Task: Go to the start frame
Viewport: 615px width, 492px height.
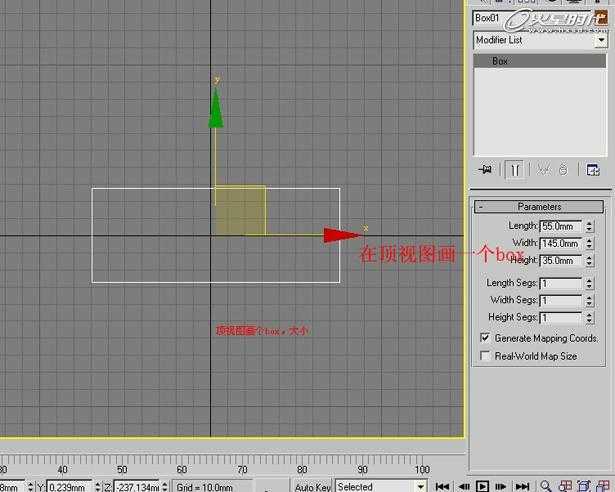Action: point(442,487)
